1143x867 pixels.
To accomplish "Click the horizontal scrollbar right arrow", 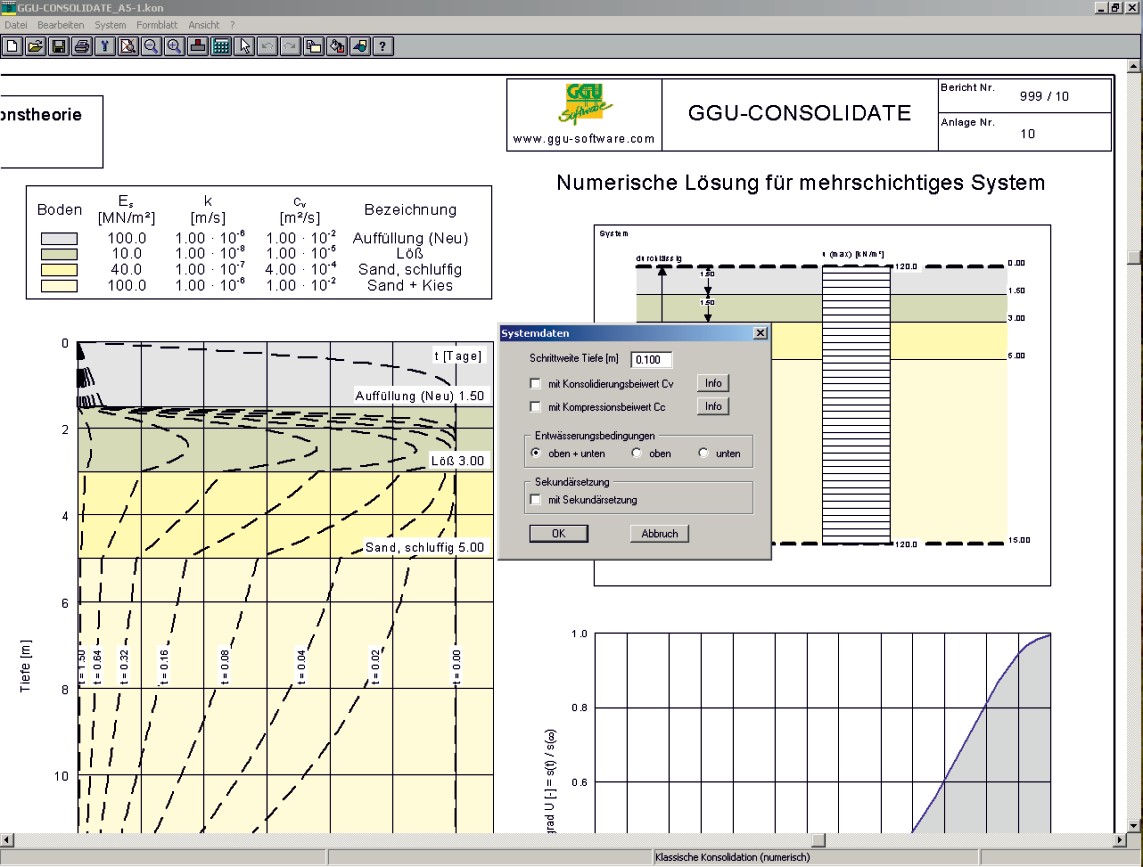I will click(x=1120, y=840).
